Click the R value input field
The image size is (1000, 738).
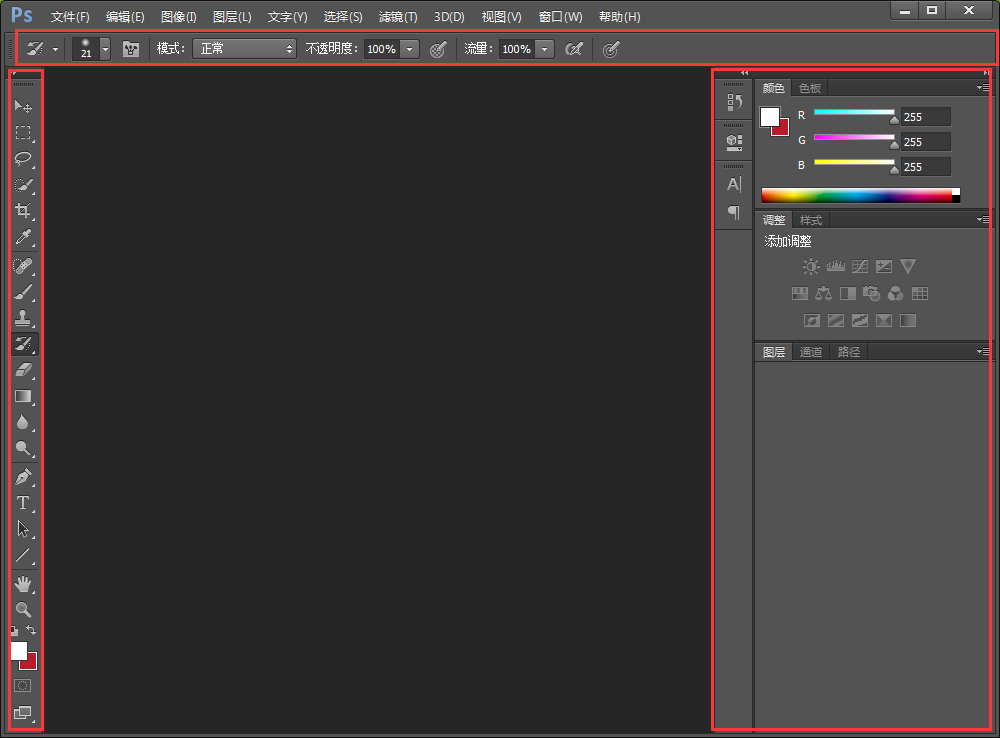pyautogui.click(x=925, y=116)
